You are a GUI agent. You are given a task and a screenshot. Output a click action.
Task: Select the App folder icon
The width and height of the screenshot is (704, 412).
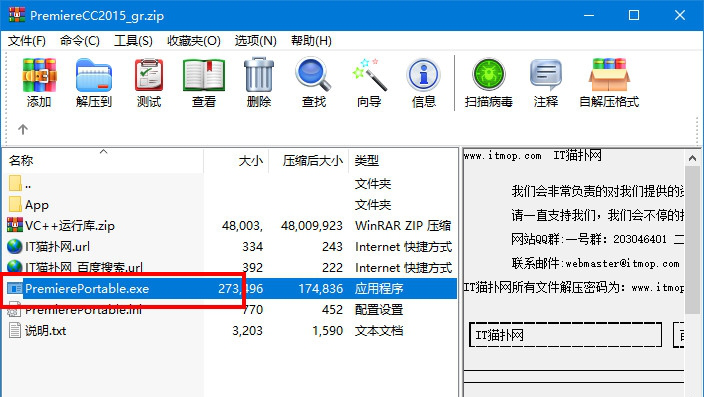tap(15, 204)
